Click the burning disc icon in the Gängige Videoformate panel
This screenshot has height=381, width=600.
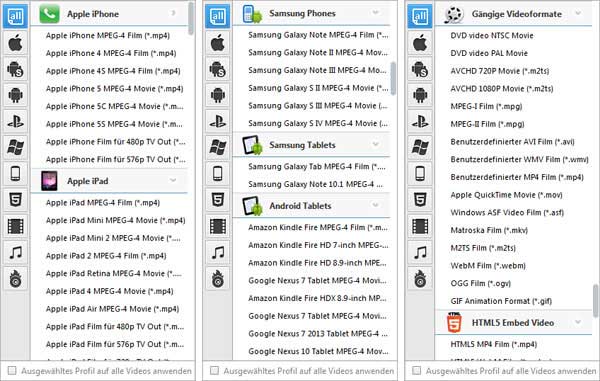[420, 278]
